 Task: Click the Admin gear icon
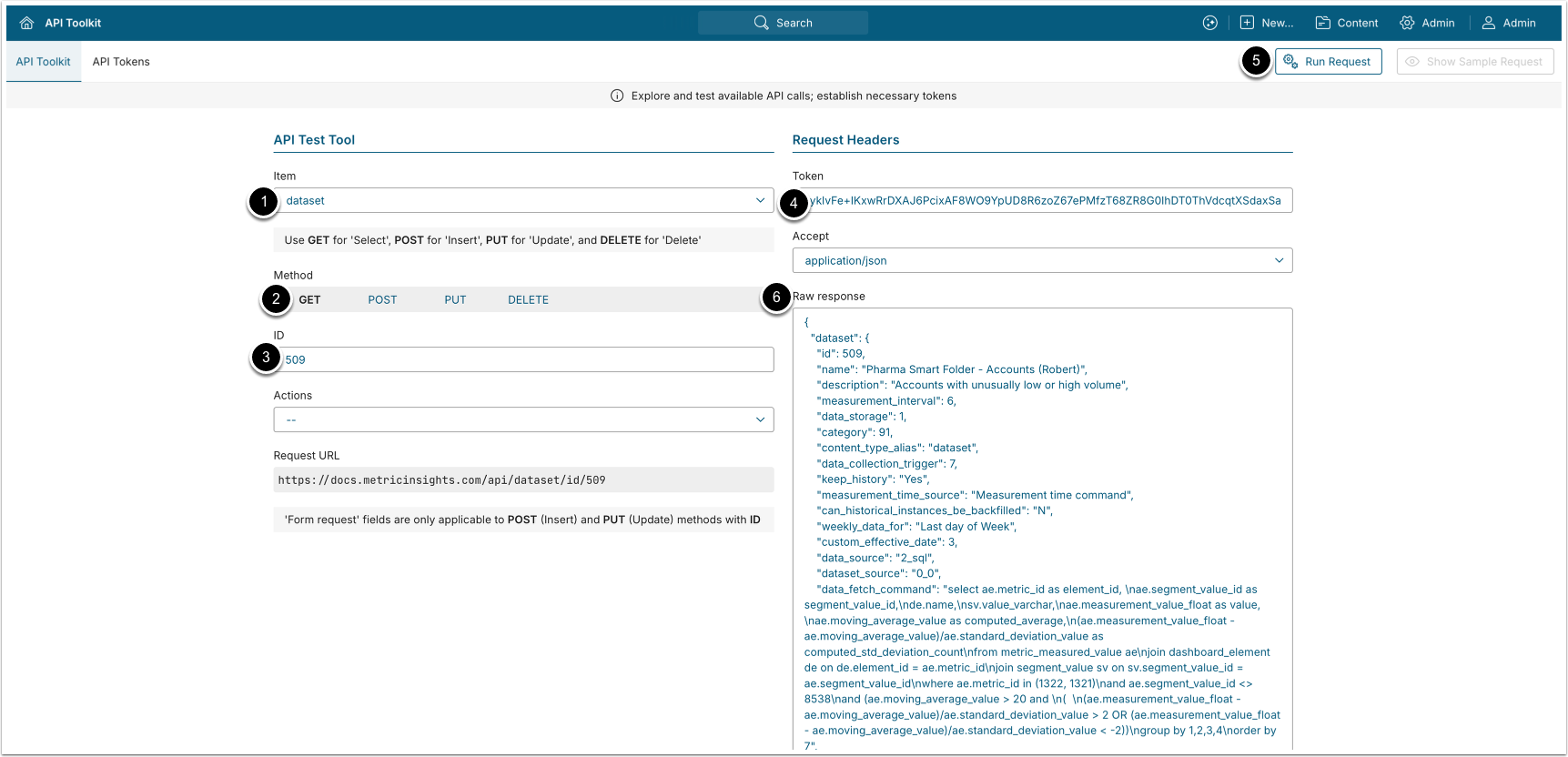pos(1407,23)
